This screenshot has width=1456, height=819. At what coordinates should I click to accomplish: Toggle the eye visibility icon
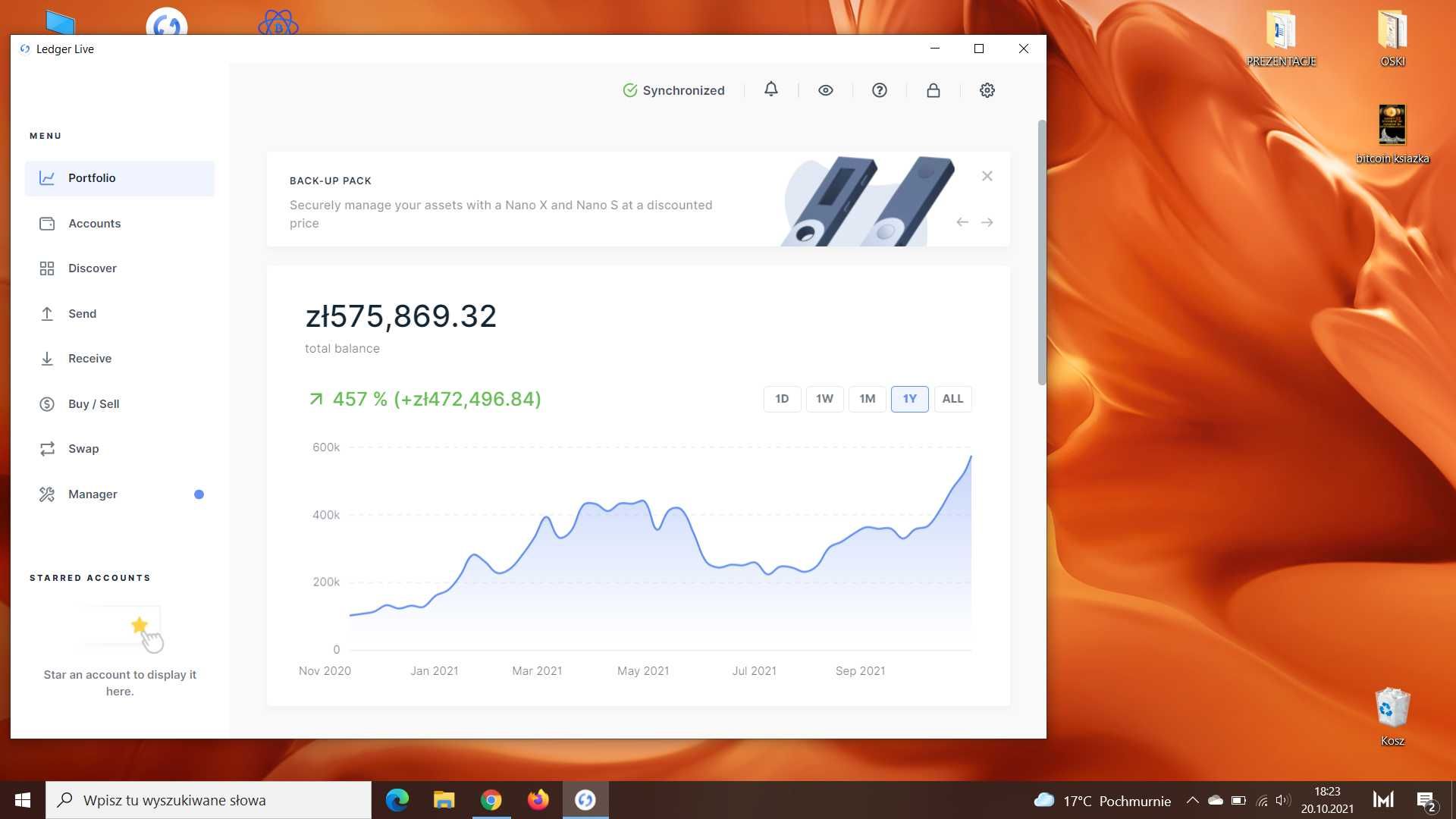pos(824,90)
